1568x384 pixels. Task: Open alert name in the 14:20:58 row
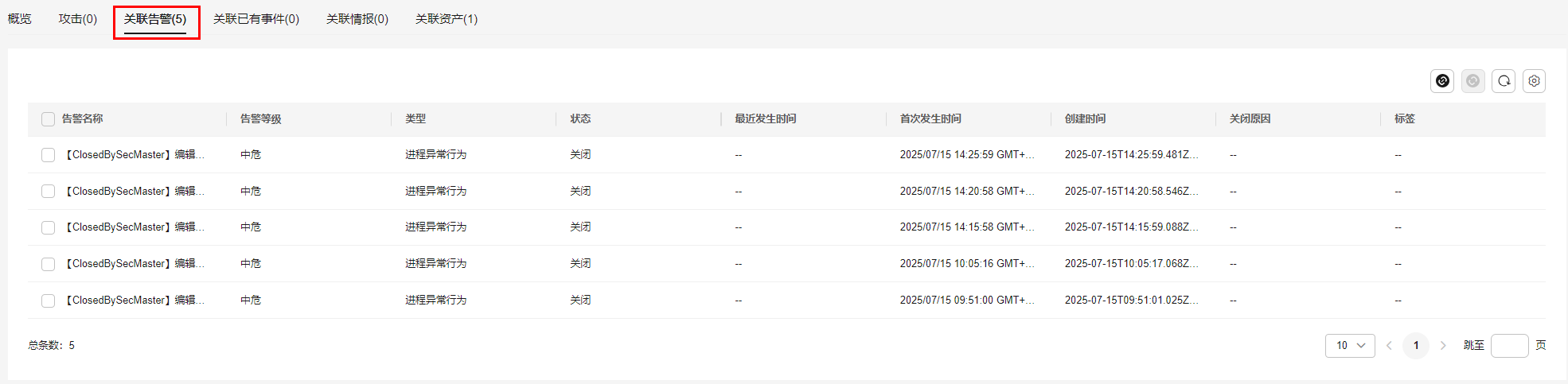[x=134, y=192]
